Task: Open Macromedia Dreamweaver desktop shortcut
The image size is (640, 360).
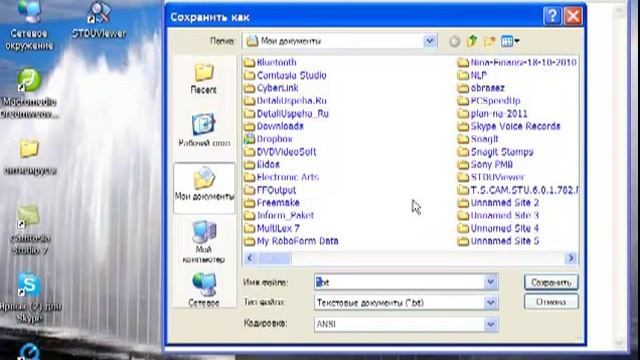Action: (29, 93)
